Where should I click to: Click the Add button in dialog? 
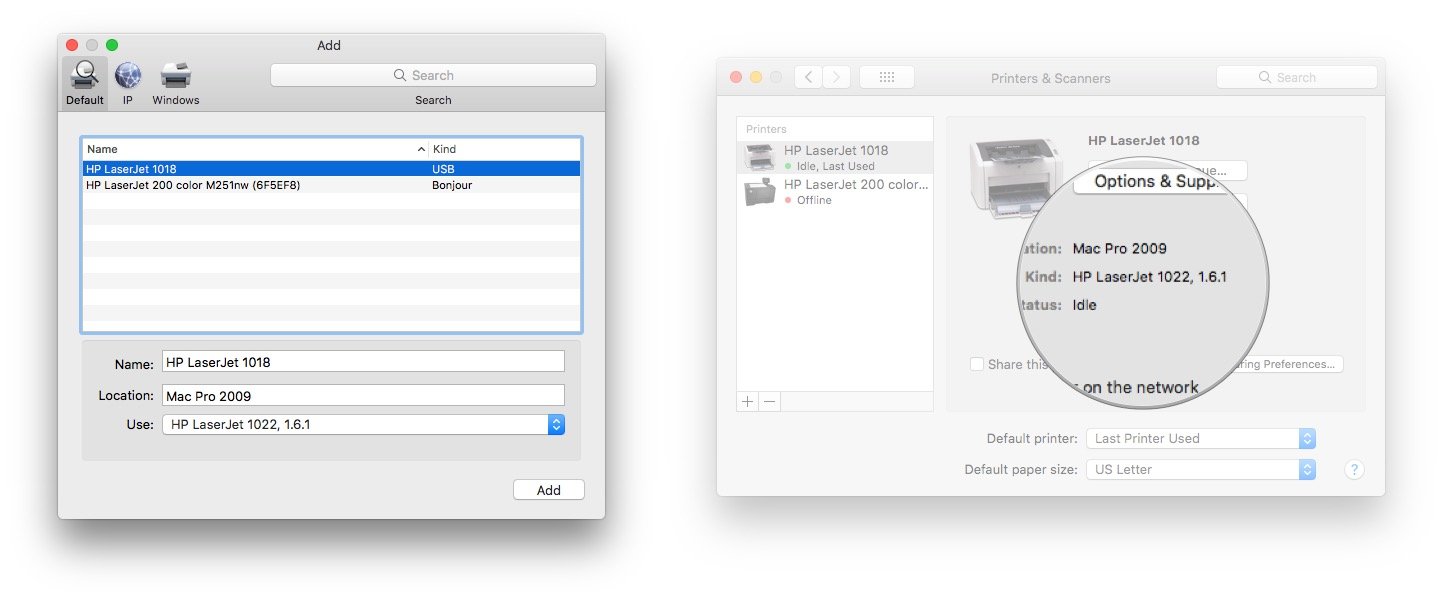point(548,490)
